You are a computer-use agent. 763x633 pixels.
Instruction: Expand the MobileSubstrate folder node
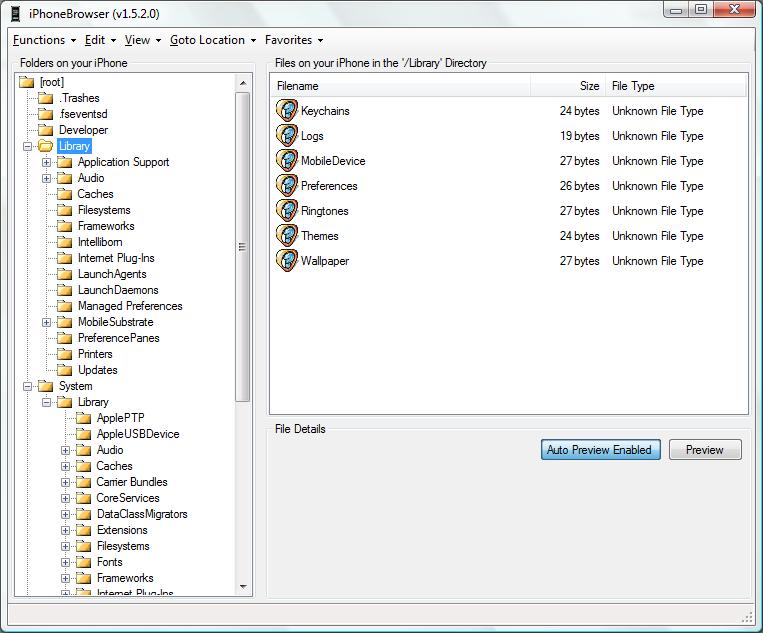point(46,322)
